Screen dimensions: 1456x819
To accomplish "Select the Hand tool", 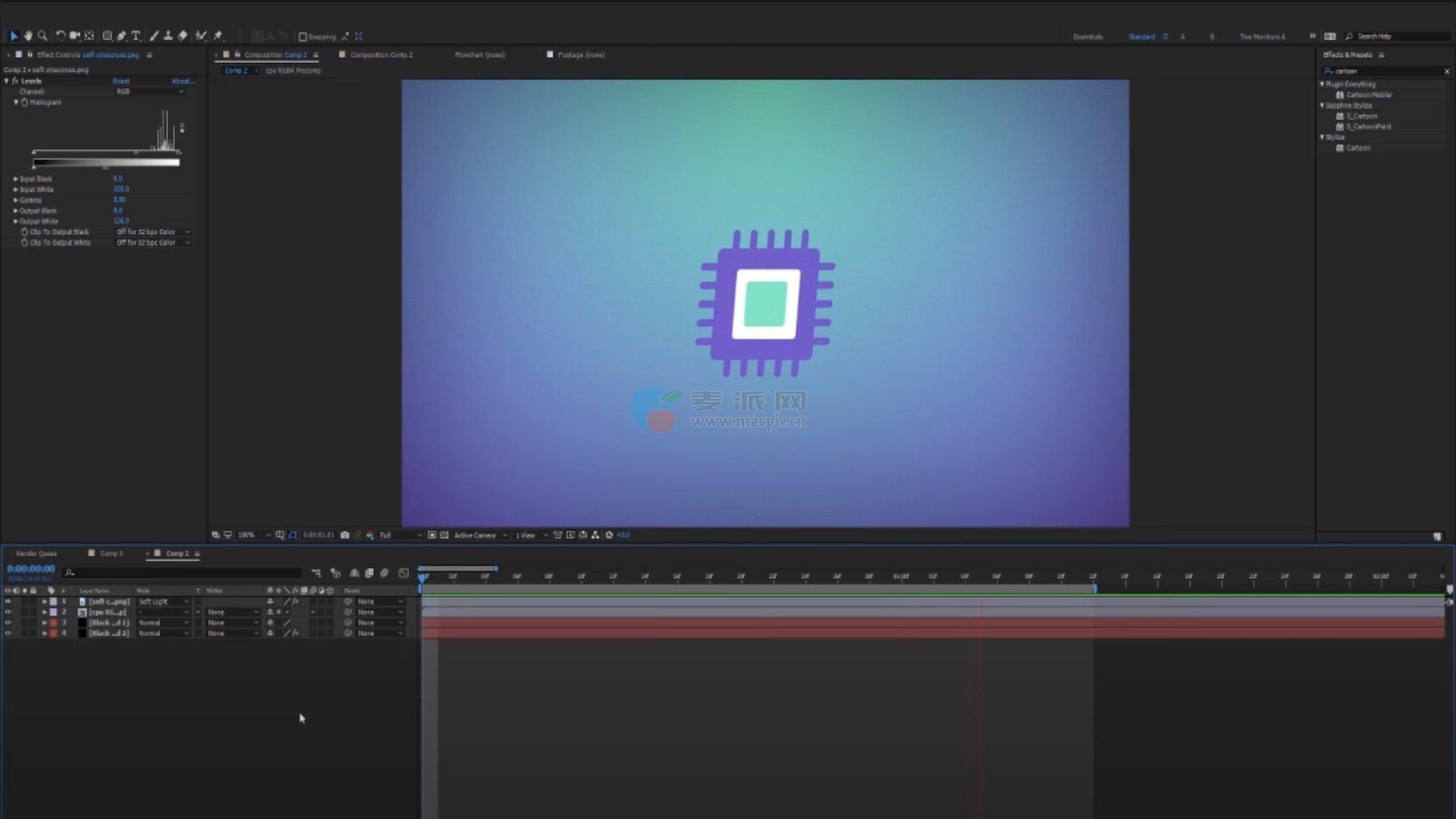I will tap(28, 36).
